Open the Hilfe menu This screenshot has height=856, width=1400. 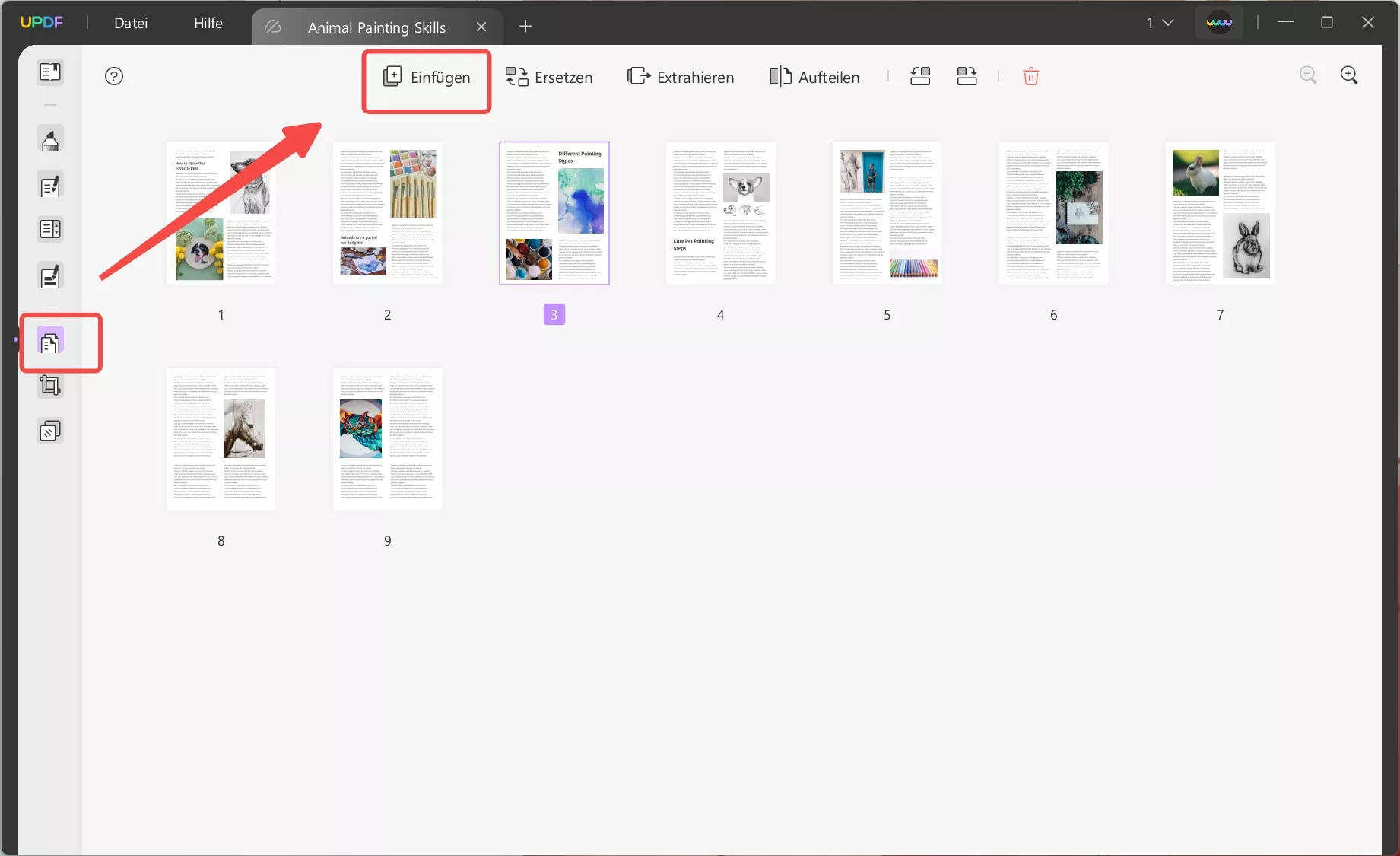pos(208,23)
